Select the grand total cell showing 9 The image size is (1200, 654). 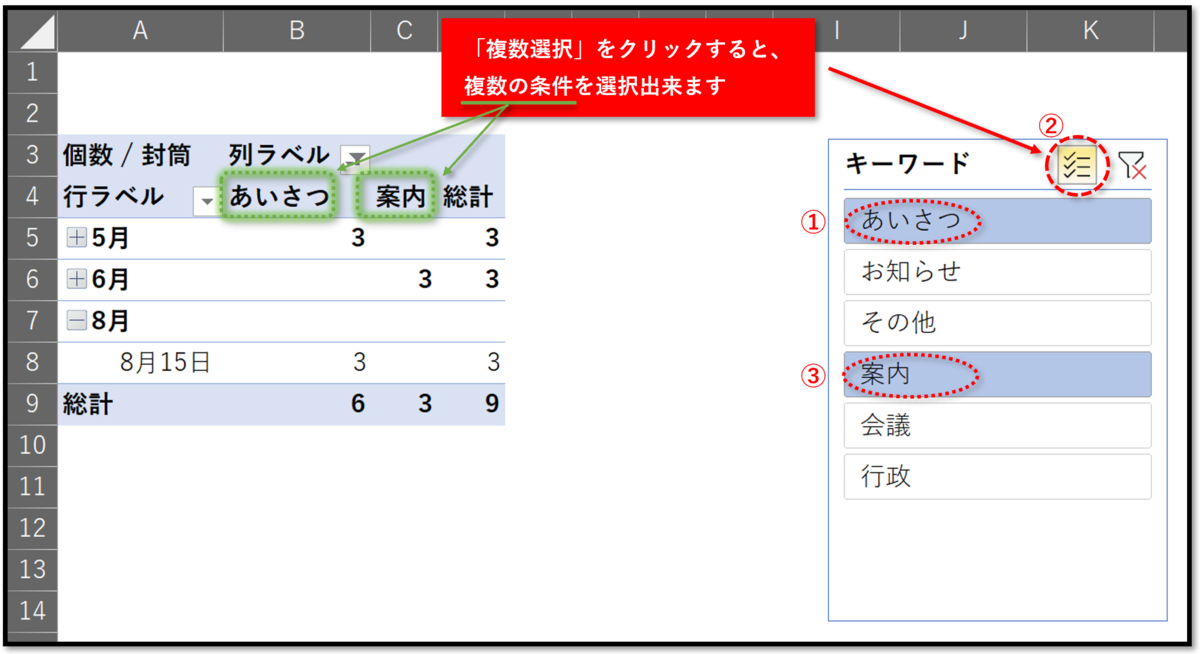489,404
